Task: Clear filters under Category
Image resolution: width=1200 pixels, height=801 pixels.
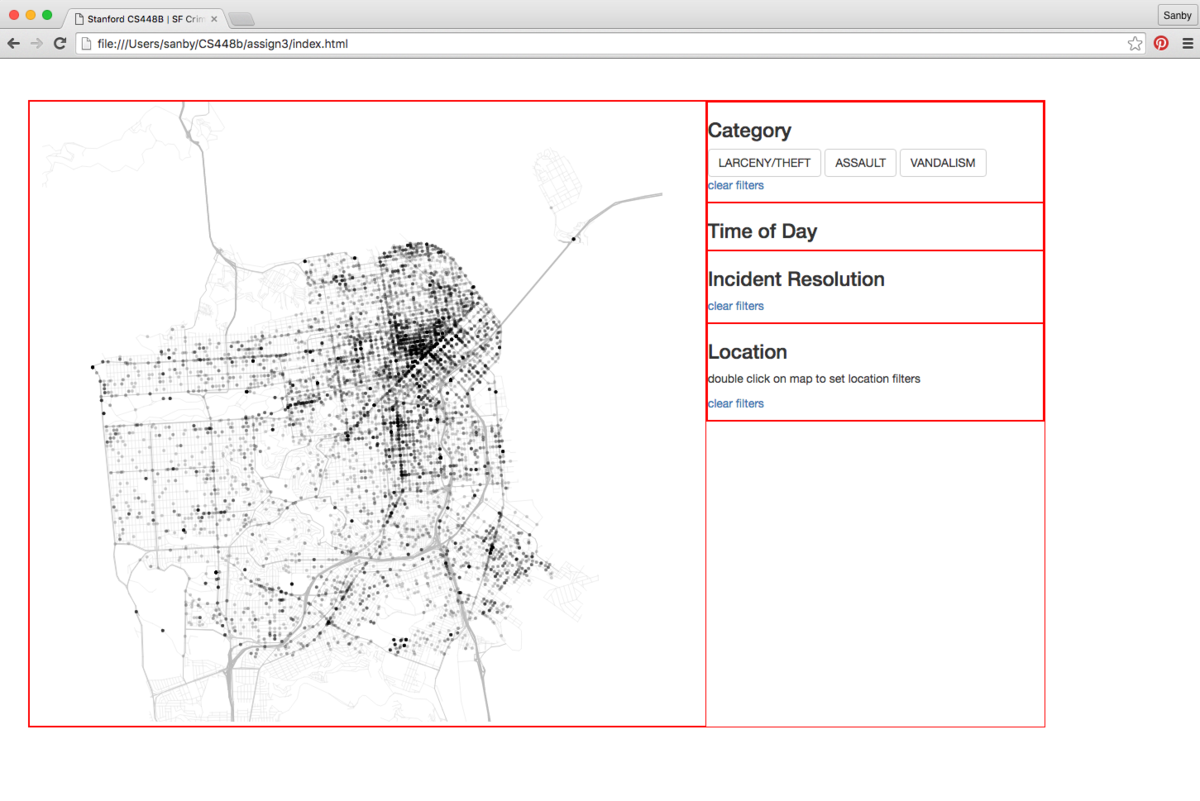Action: point(736,185)
